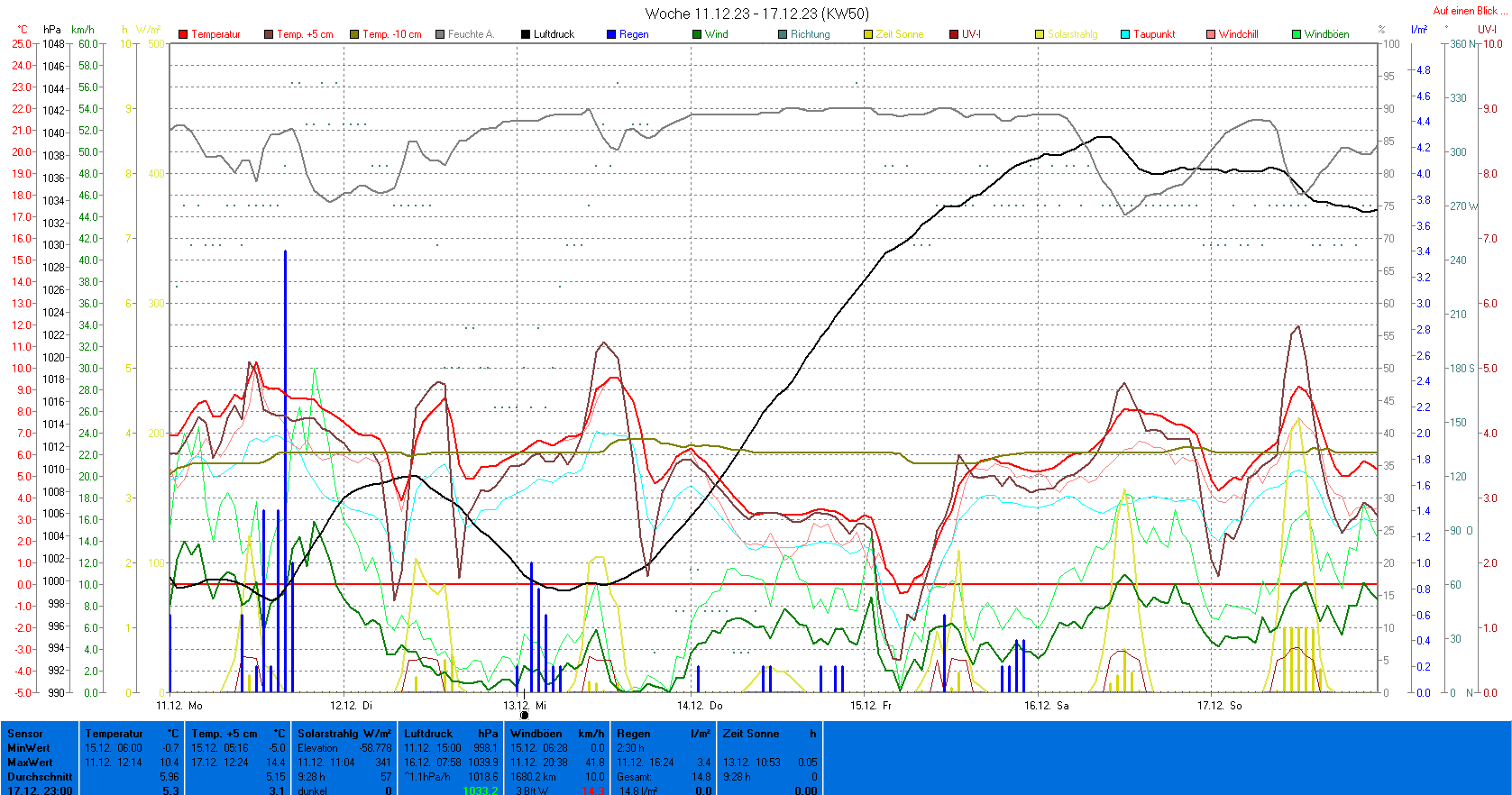
Task: Click the moon phase icon below 13.12.
Action: pyautogui.click(x=524, y=716)
